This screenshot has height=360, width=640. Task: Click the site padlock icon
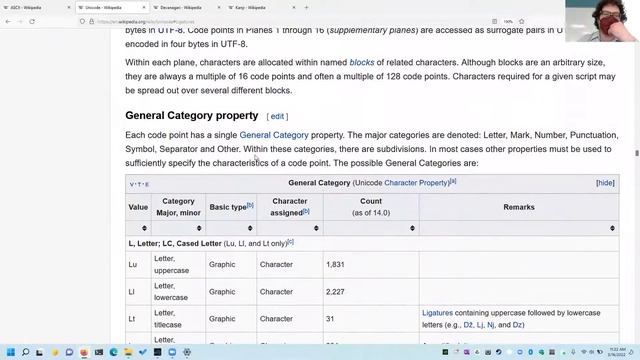tap(91, 21)
